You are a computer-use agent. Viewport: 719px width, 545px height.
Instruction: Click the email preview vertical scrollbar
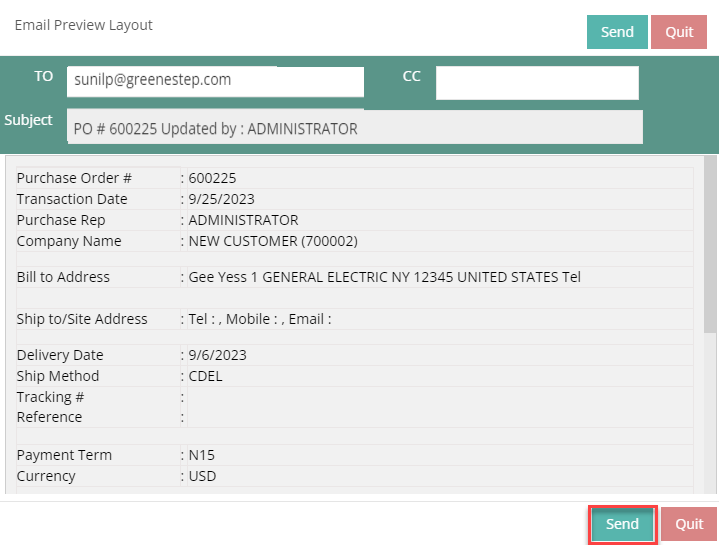pyautogui.click(x=710, y=244)
